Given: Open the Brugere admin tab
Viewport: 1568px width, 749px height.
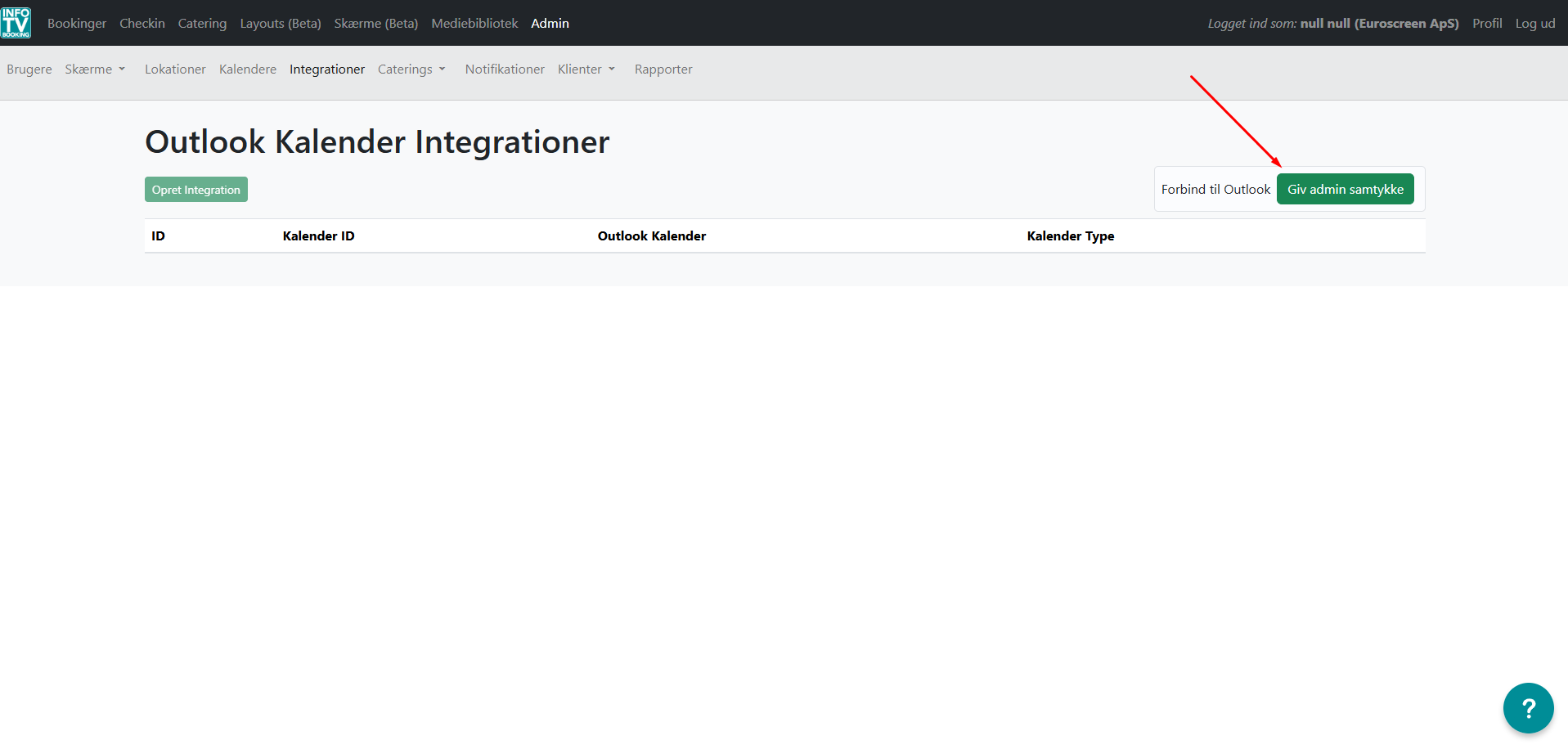Looking at the screenshot, I should [x=29, y=70].
